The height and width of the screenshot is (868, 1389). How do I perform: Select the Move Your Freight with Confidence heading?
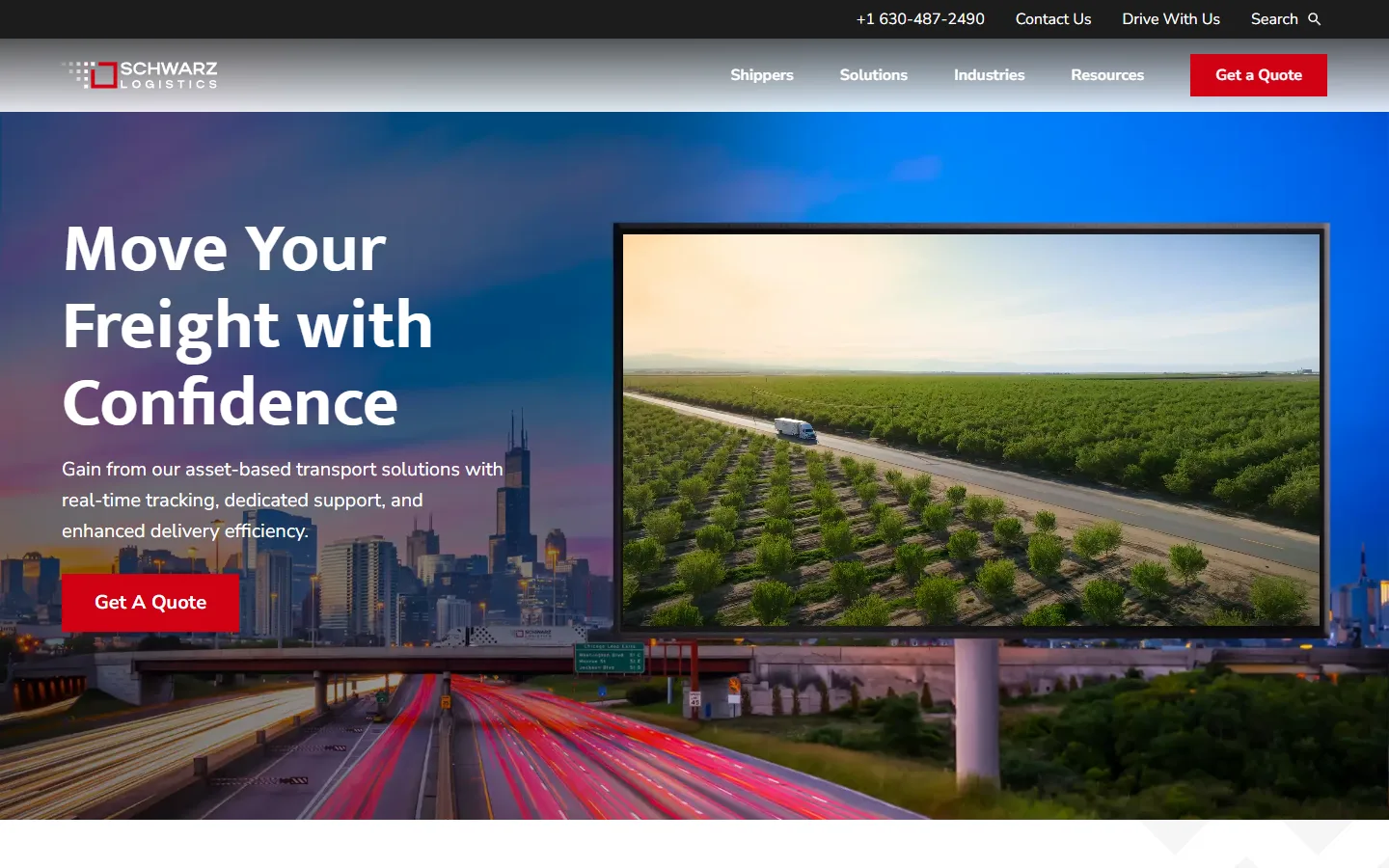tap(248, 325)
